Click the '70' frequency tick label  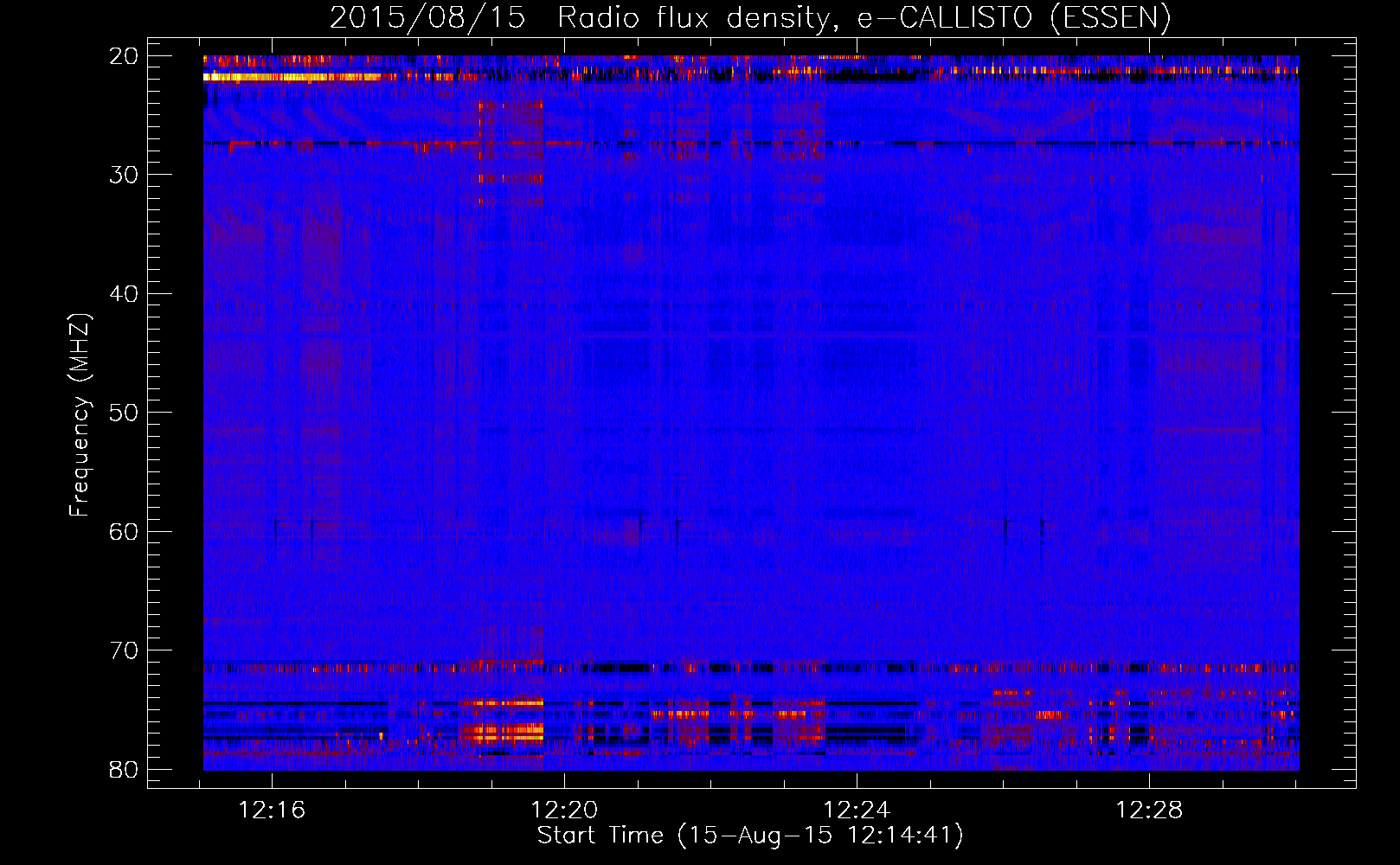(x=124, y=650)
